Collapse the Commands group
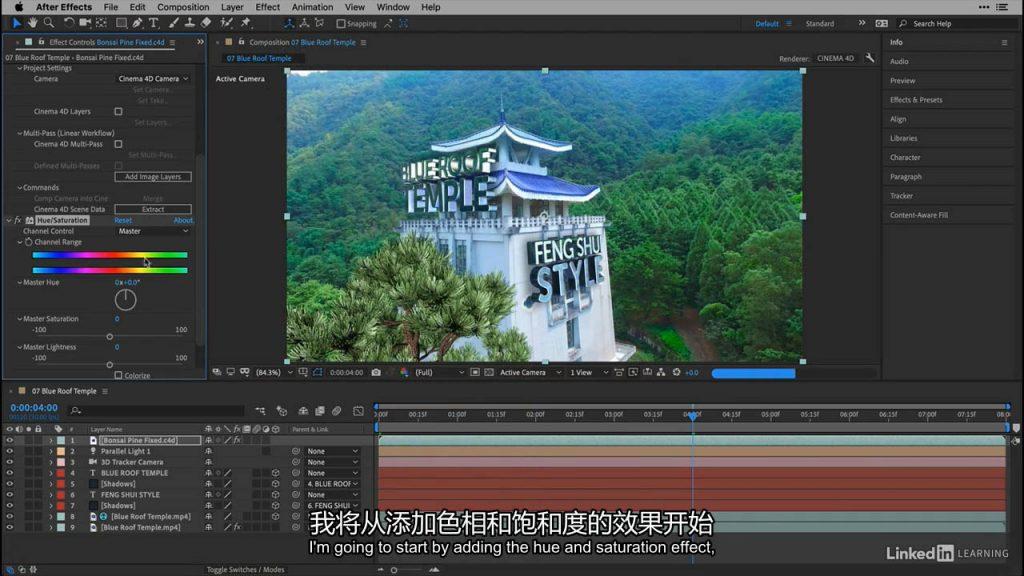This screenshot has height=576, width=1024. tap(20, 187)
